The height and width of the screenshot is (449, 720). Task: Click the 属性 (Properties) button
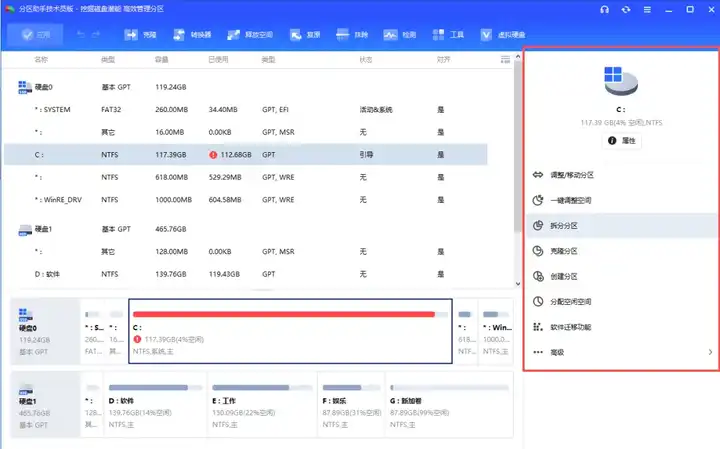tap(622, 140)
